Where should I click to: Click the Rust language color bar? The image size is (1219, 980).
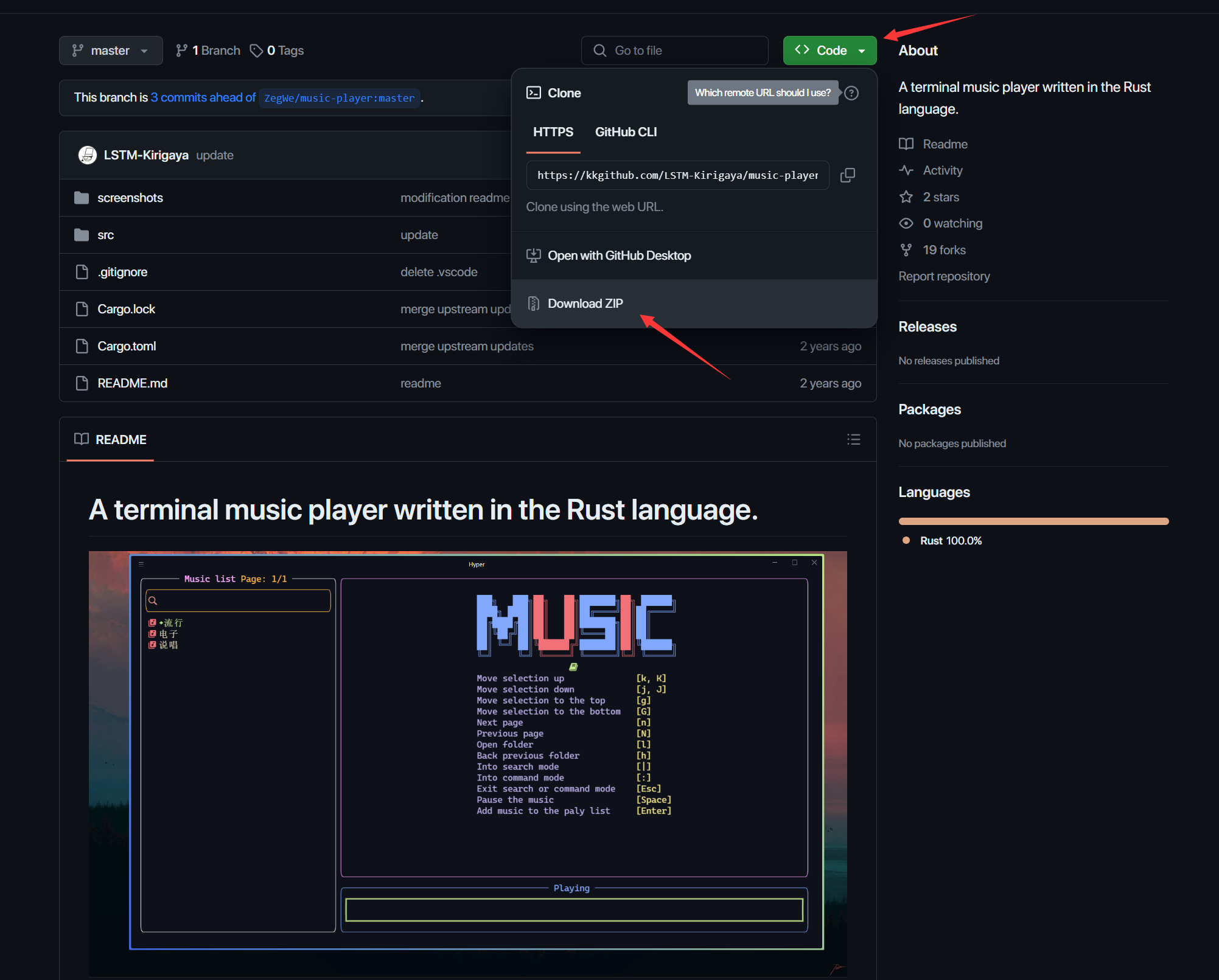[1033, 521]
